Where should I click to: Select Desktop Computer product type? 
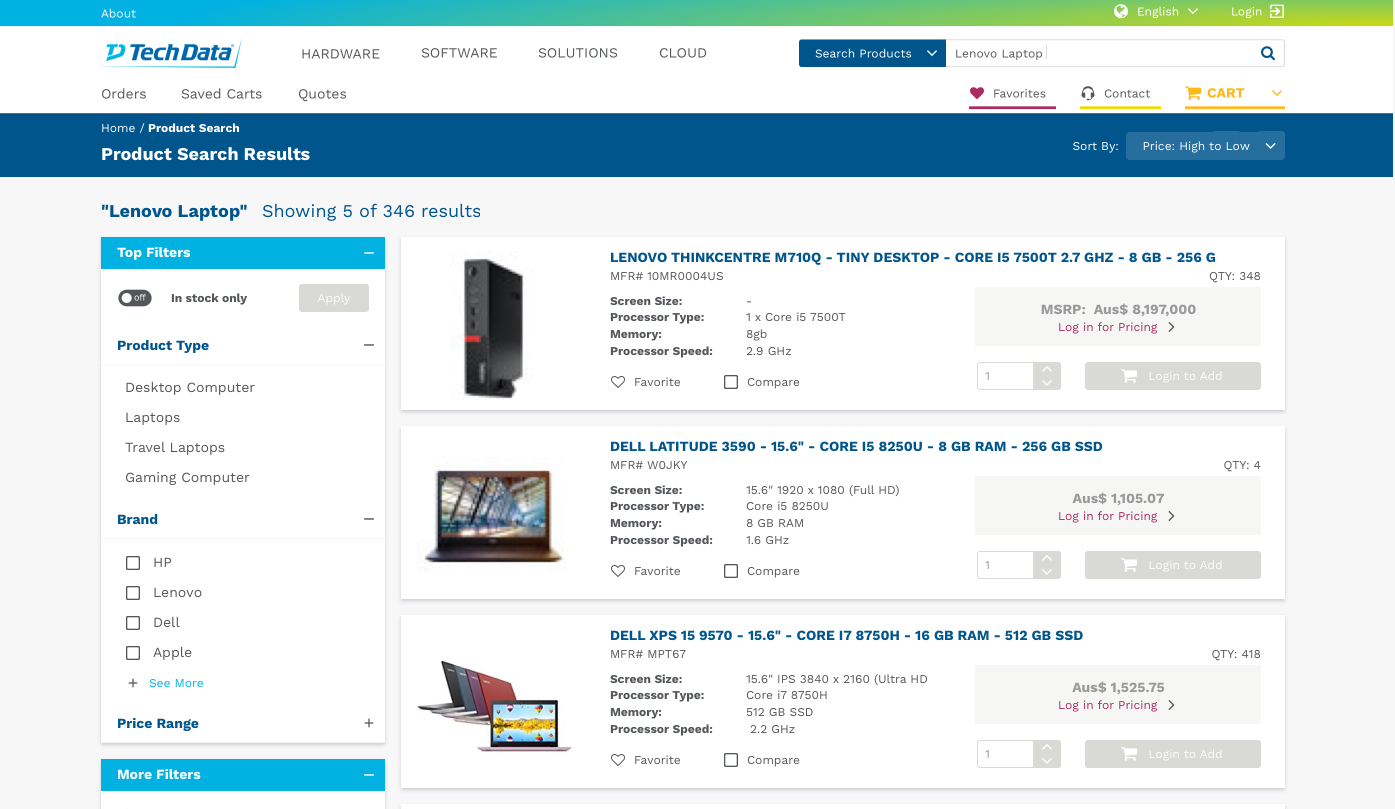click(x=190, y=387)
